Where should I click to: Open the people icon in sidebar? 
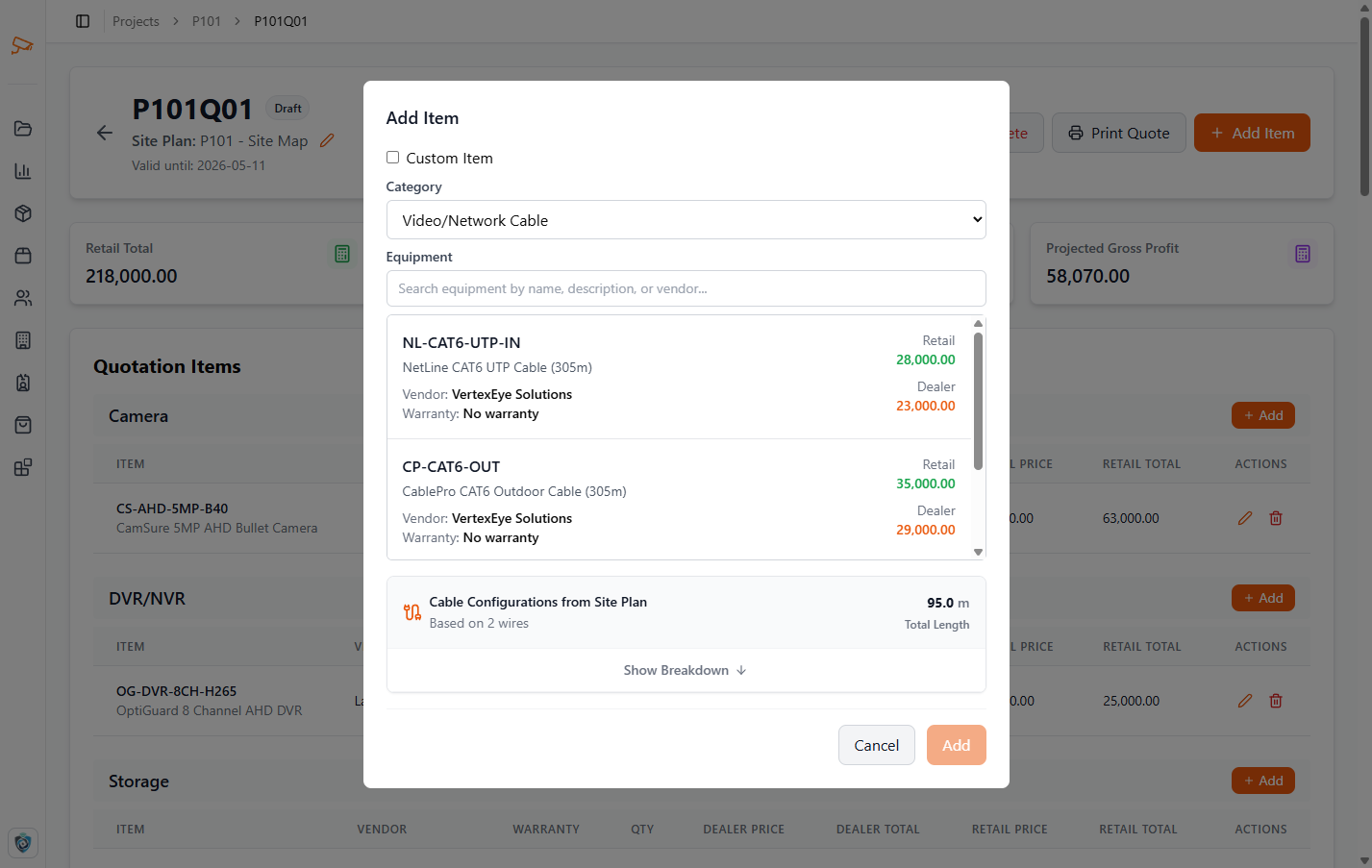click(x=23, y=298)
